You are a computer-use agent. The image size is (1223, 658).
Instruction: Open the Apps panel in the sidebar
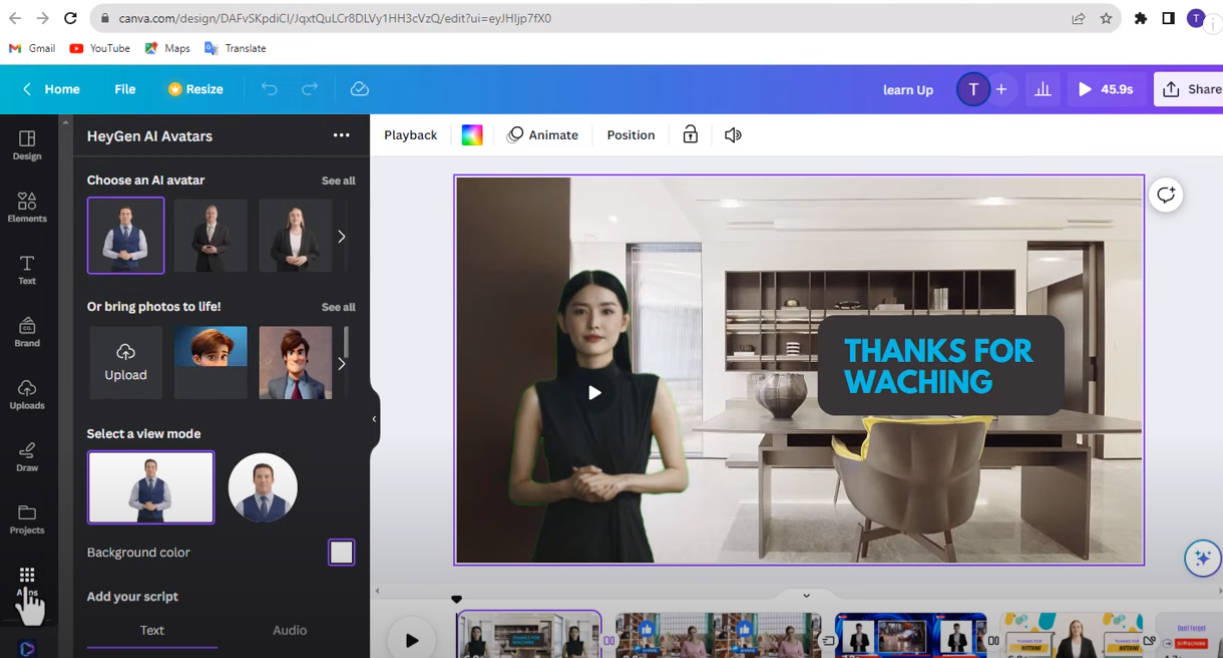point(27,578)
